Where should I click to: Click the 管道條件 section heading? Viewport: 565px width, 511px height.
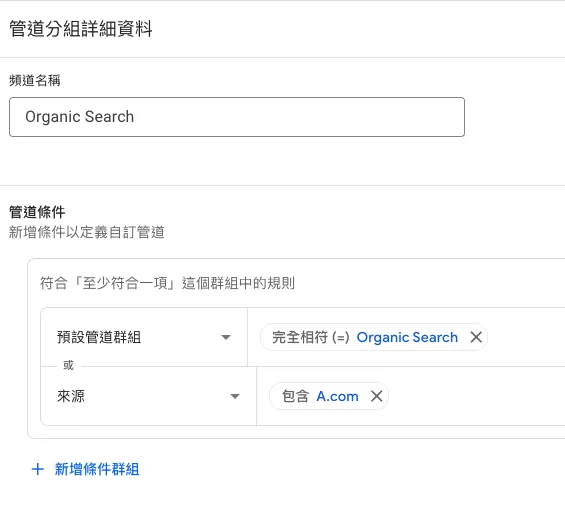click(x=37, y=212)
